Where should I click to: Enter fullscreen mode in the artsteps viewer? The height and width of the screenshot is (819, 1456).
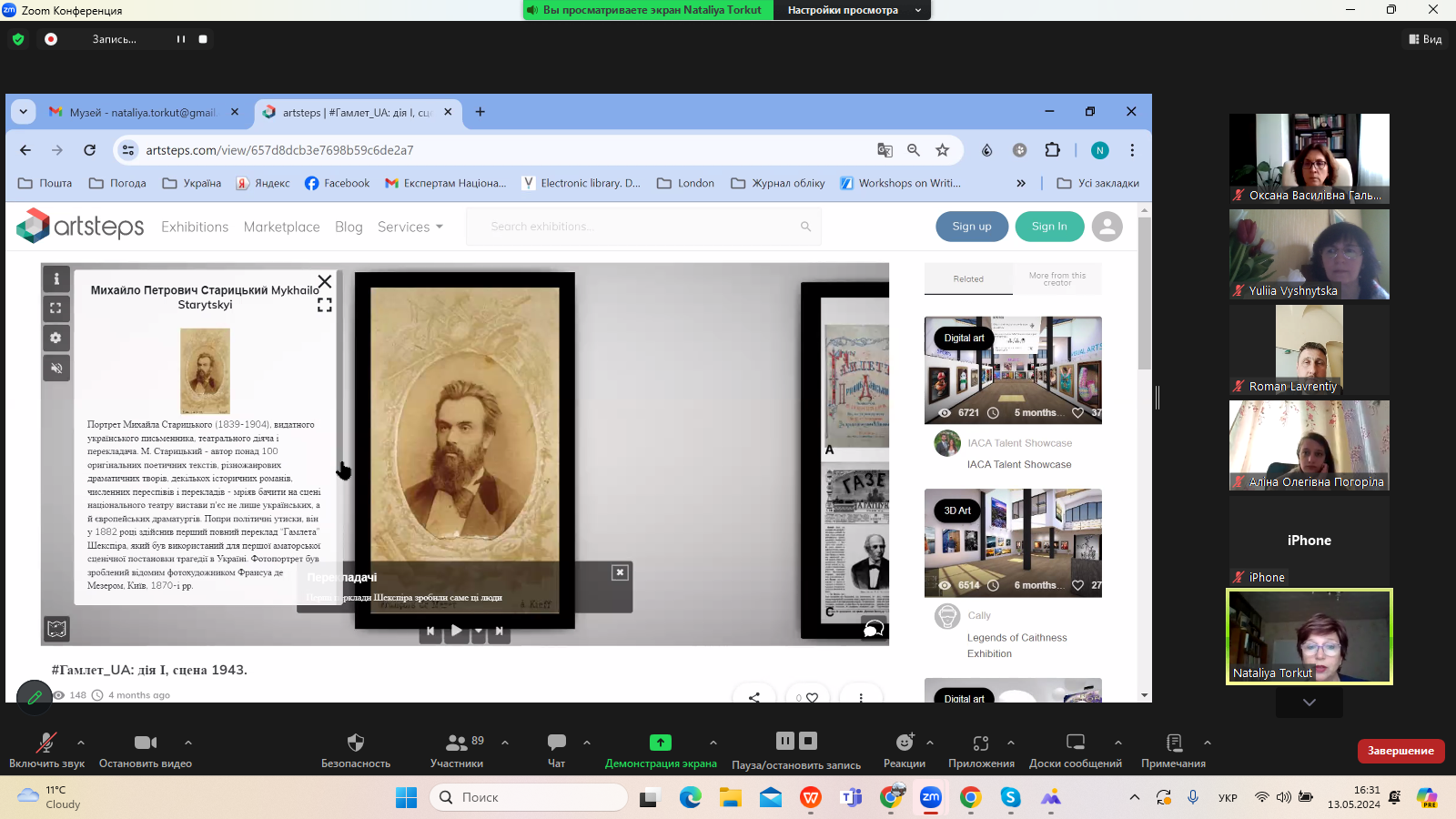[56, 308]
